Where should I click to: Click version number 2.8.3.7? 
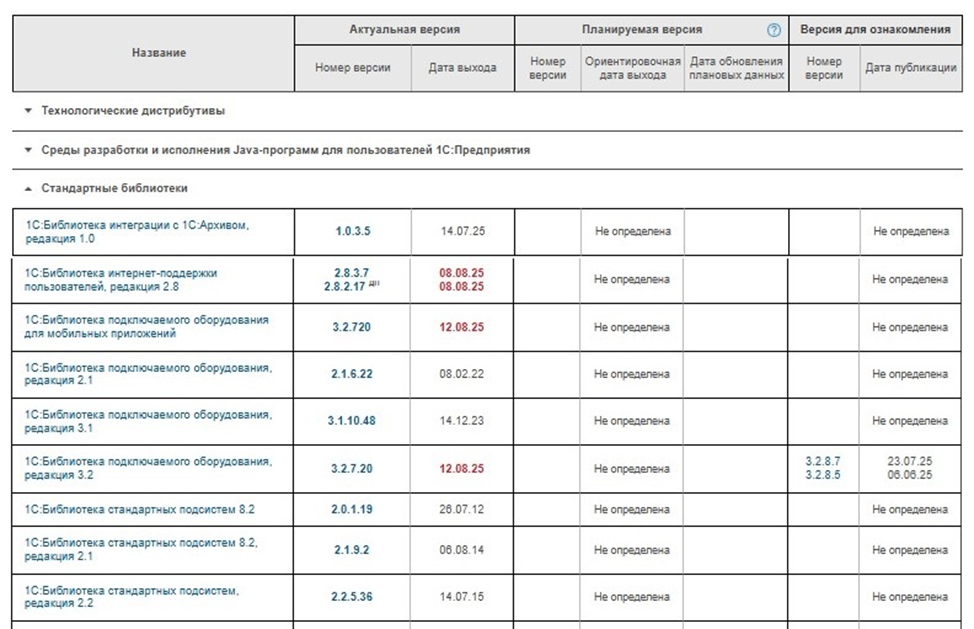point(352,273)
